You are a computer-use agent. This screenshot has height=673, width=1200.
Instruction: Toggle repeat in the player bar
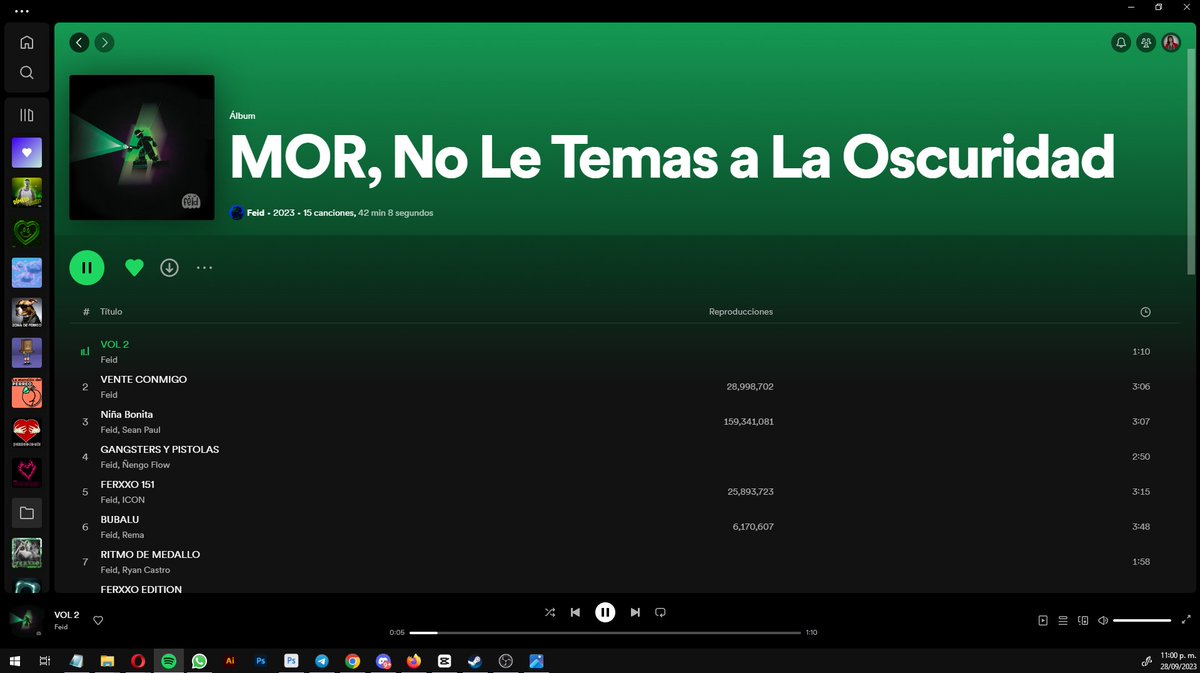coord(660,612)
